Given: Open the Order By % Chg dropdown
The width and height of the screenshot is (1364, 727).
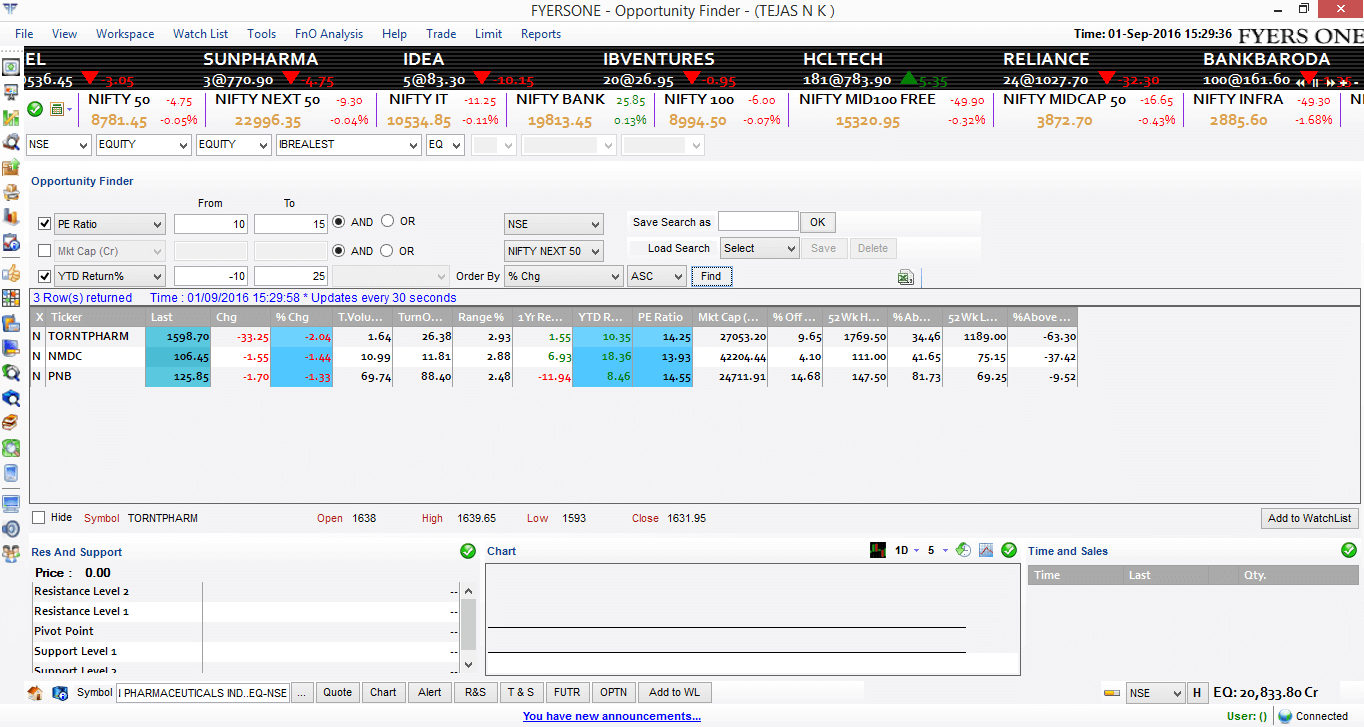Looking at the screenshot, I should point(564,276).
